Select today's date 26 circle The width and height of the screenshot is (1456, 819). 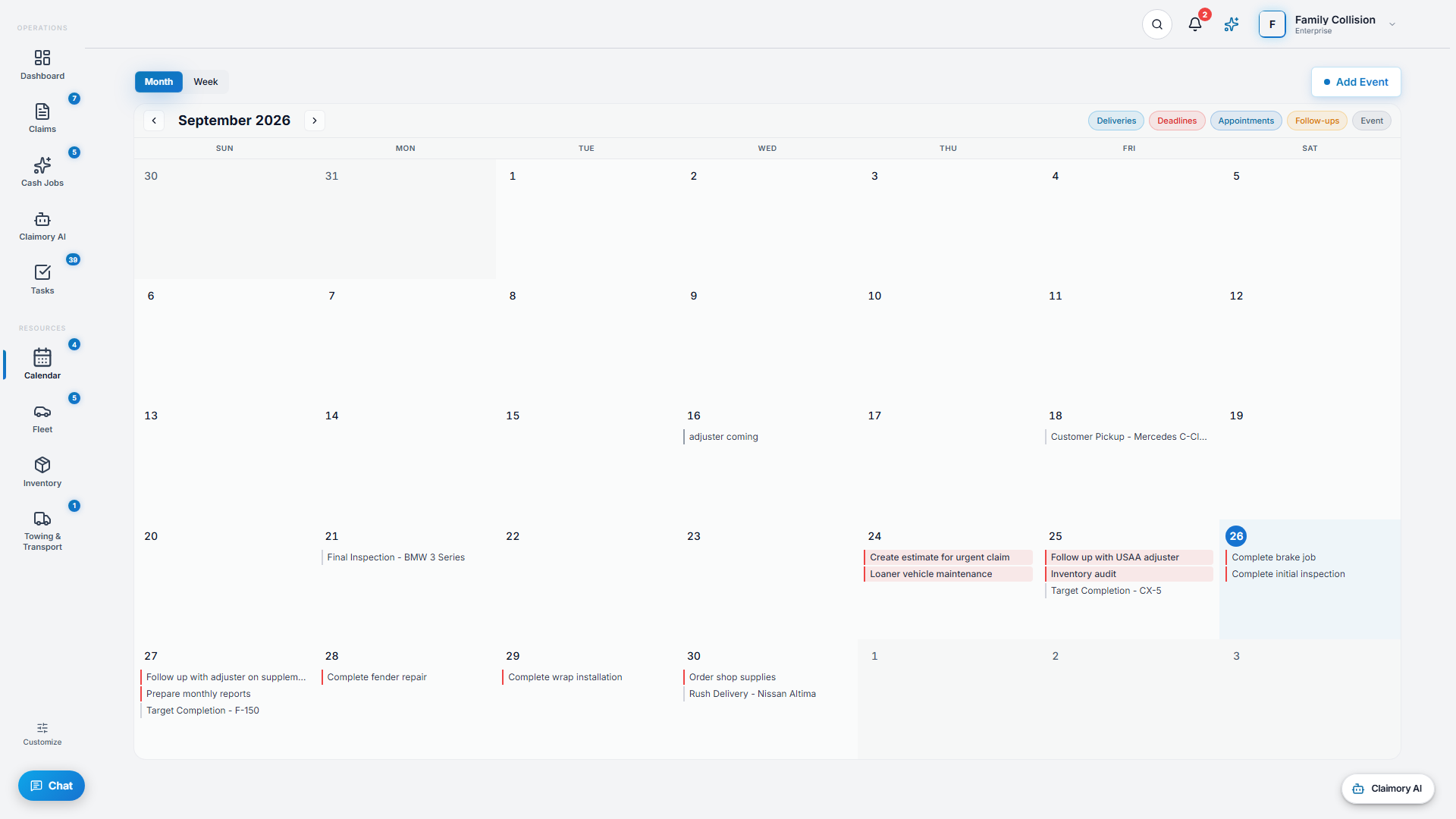coord(1236,536)
